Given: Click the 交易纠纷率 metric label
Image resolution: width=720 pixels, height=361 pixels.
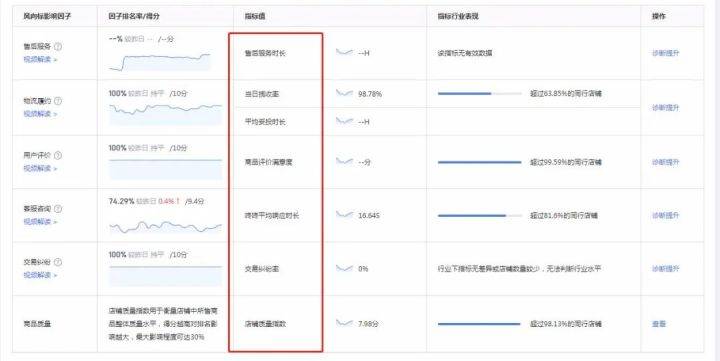Looking at the screenshot, I should tap(262, 269).
